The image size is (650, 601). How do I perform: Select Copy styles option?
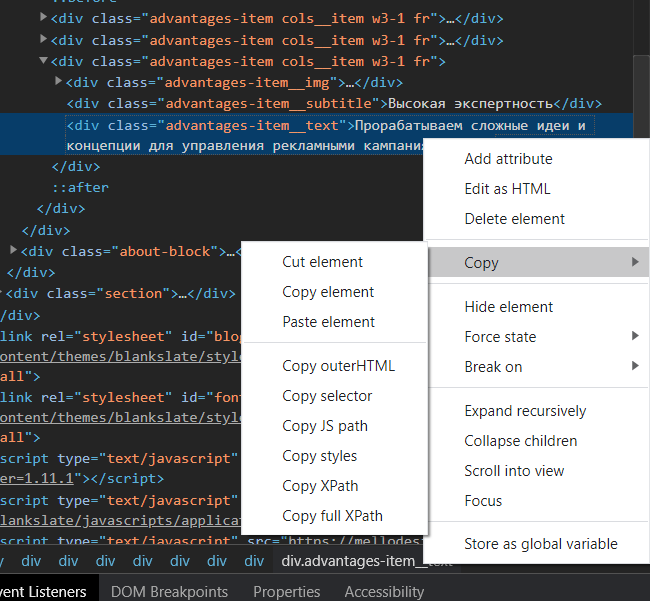(x=319, y=456)
